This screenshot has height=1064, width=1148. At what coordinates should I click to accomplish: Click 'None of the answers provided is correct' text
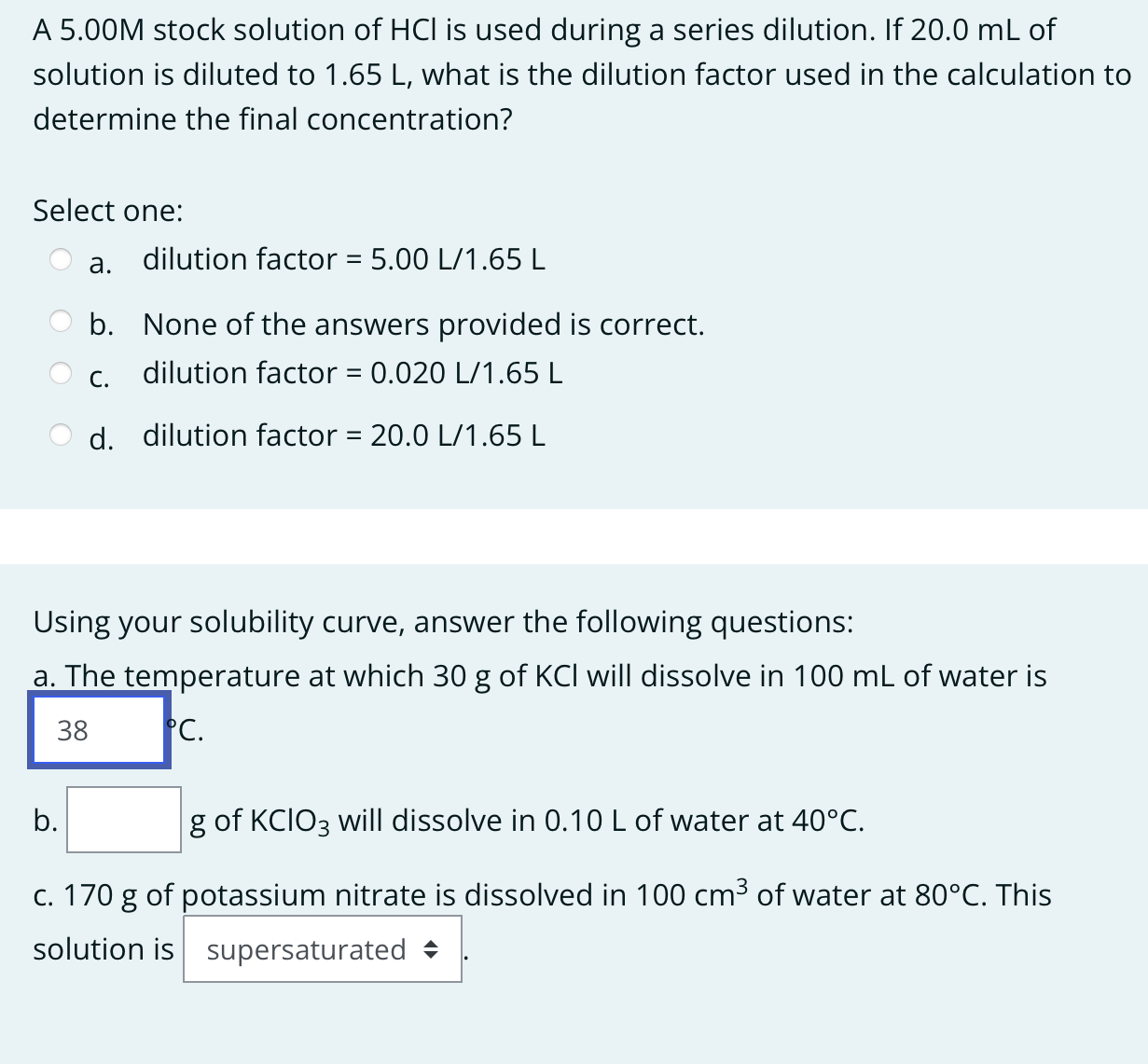click(x=422, y=325)
